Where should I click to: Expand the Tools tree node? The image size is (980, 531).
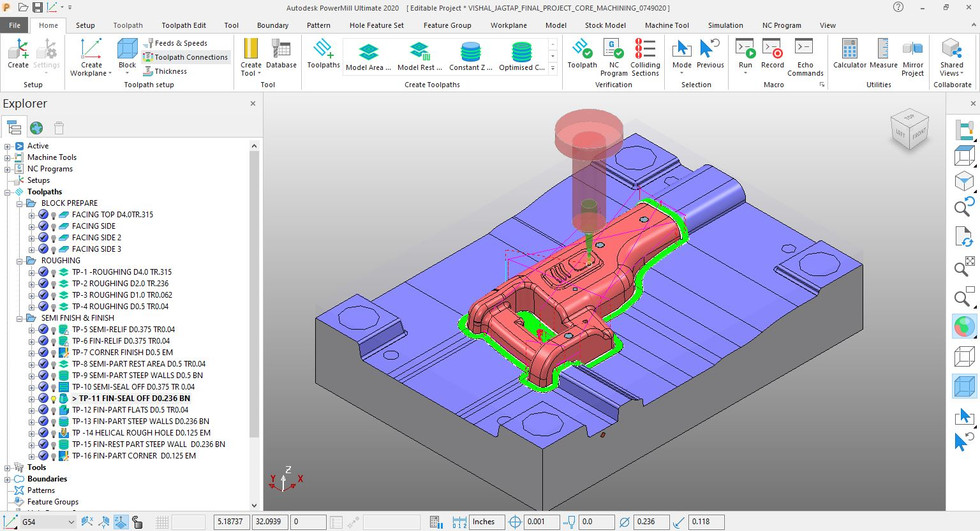(x=8, y=467)
